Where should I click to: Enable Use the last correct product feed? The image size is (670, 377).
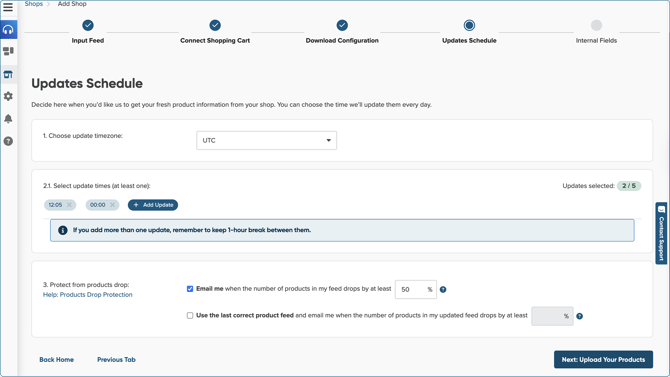(190, 315)
